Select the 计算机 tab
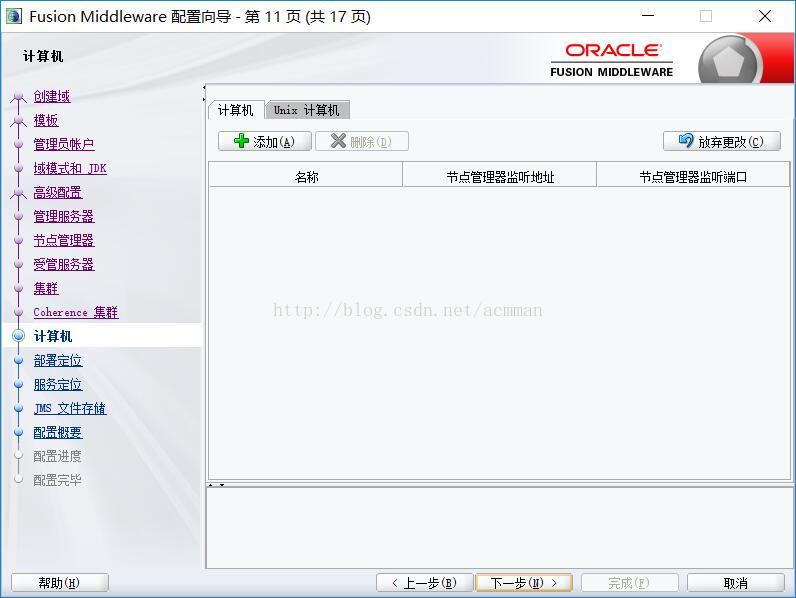 tap(236, 110)
